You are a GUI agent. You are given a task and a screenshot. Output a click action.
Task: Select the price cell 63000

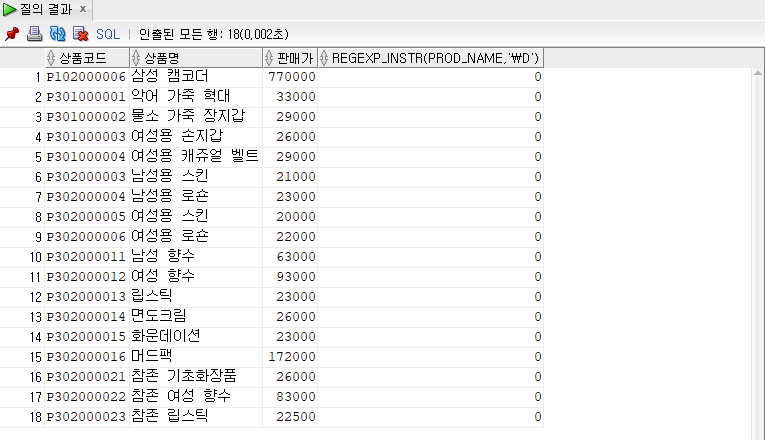(x=290, y=257)
